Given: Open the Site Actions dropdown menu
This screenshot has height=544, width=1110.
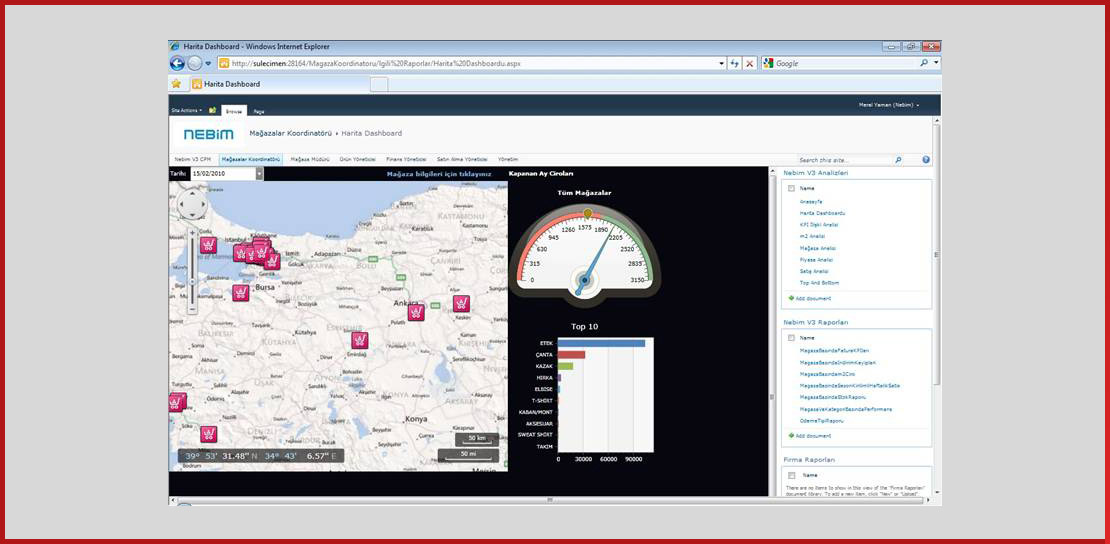Looking at the screenshot, I should tap(187, 110).
